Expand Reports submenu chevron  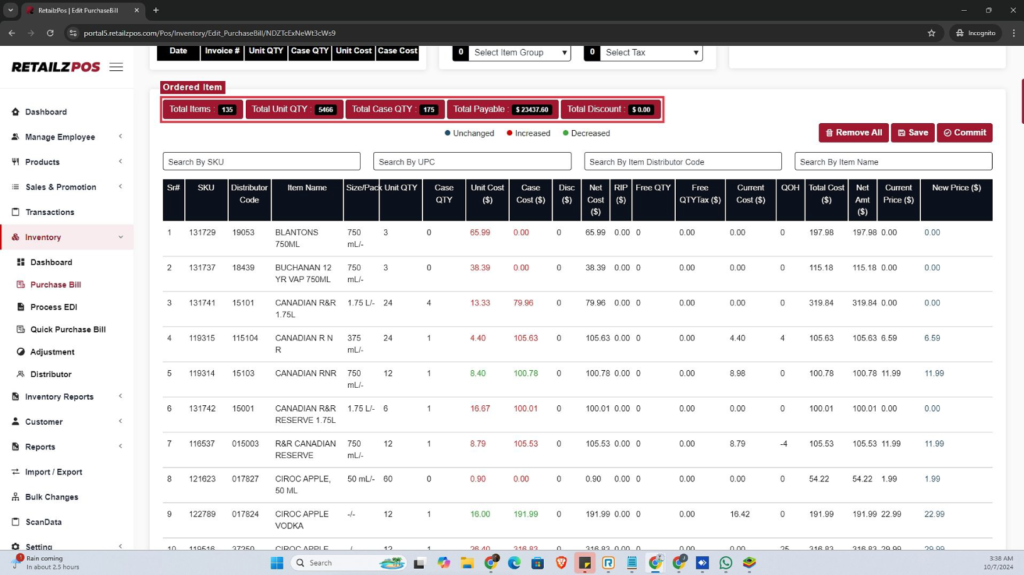[121, 447]
